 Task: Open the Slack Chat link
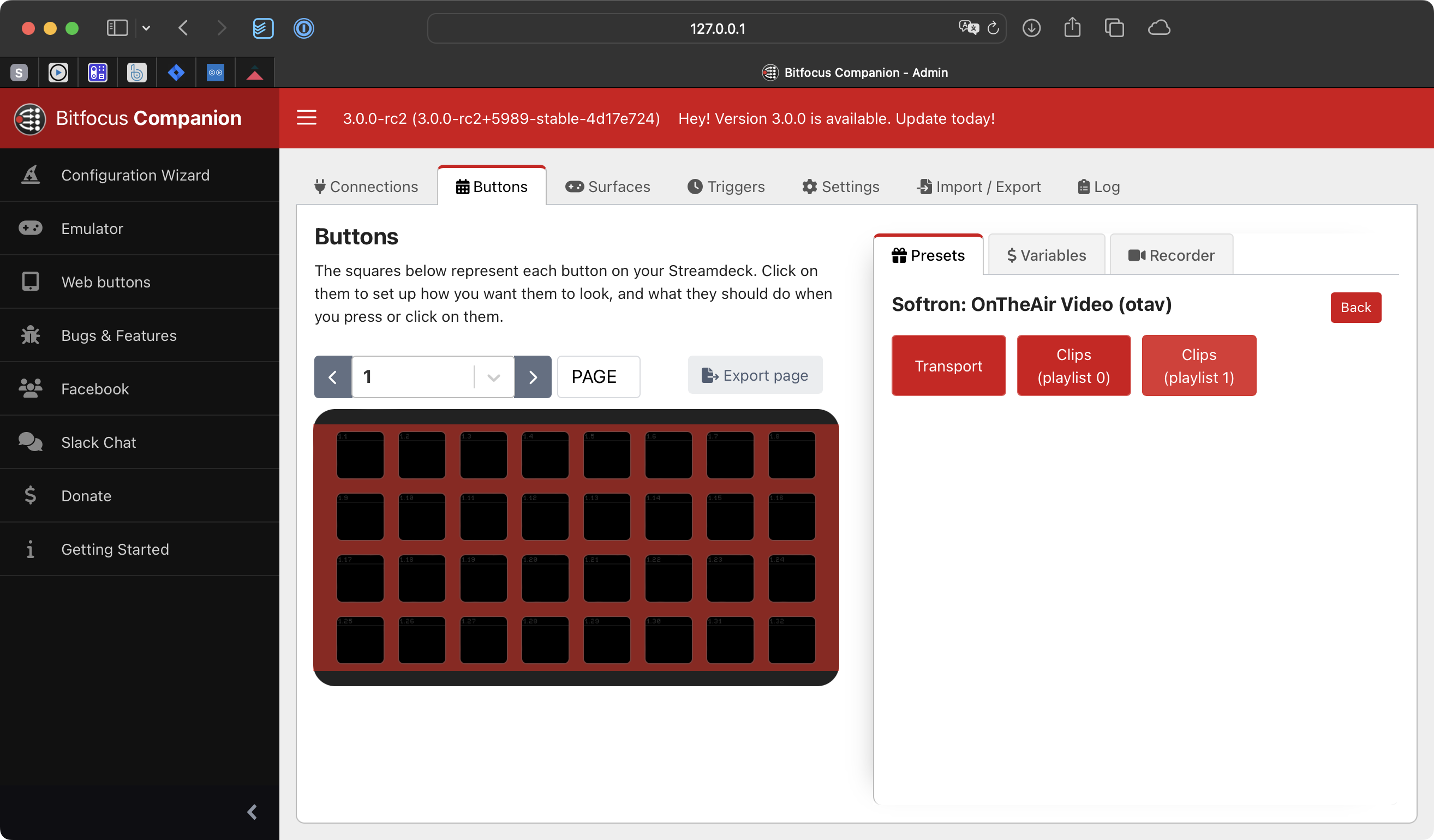click(140, 442)
